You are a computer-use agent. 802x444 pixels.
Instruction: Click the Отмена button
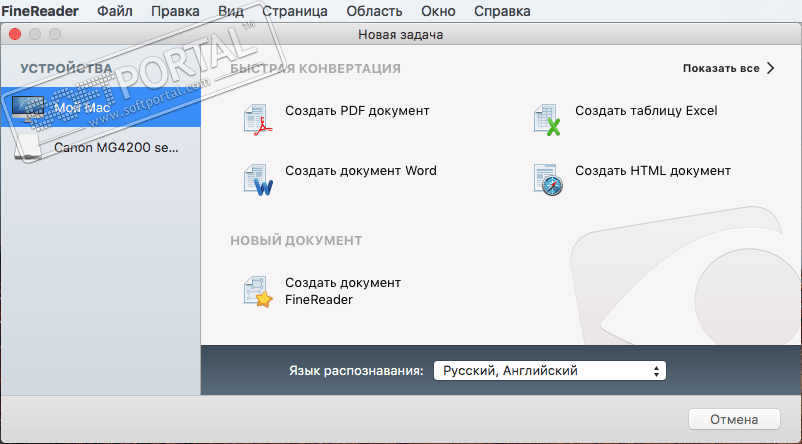tap(734, 419)
